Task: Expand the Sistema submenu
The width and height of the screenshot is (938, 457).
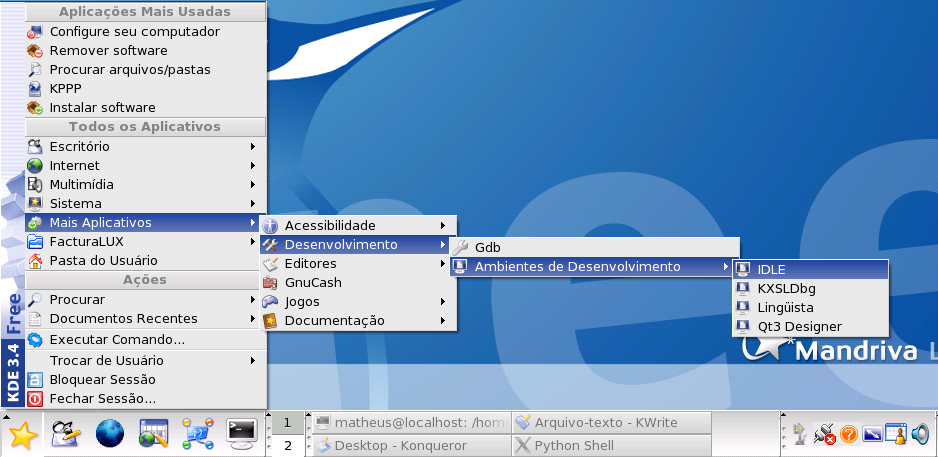Action: point(145,203)
